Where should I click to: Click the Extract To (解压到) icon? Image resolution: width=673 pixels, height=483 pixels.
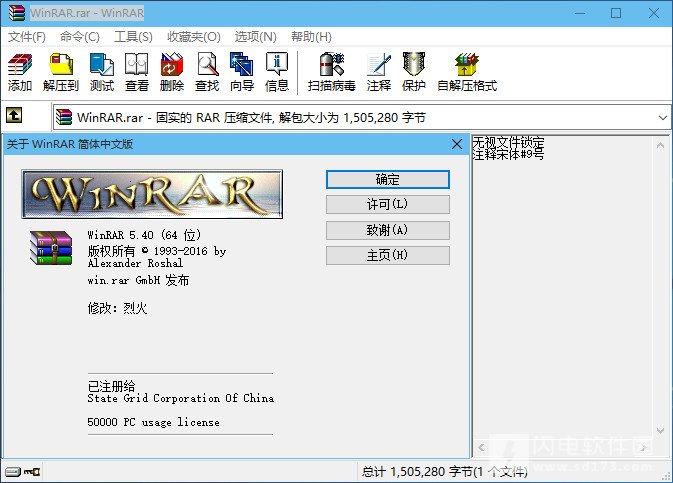(x=61, y=72)
